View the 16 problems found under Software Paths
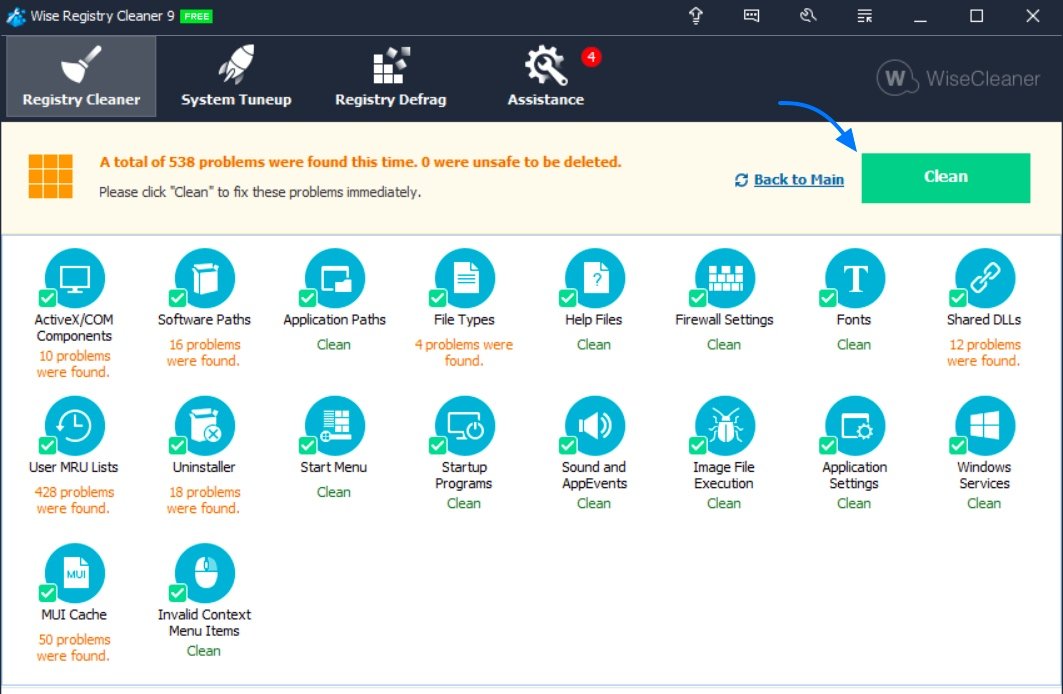1063x694 pixels. (x=204, y=352)
